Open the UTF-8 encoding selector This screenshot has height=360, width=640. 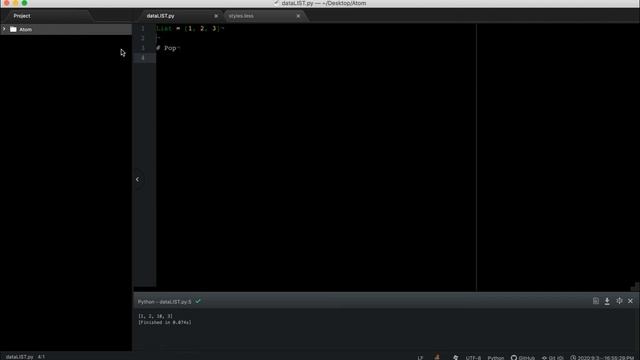coord(473,358)
